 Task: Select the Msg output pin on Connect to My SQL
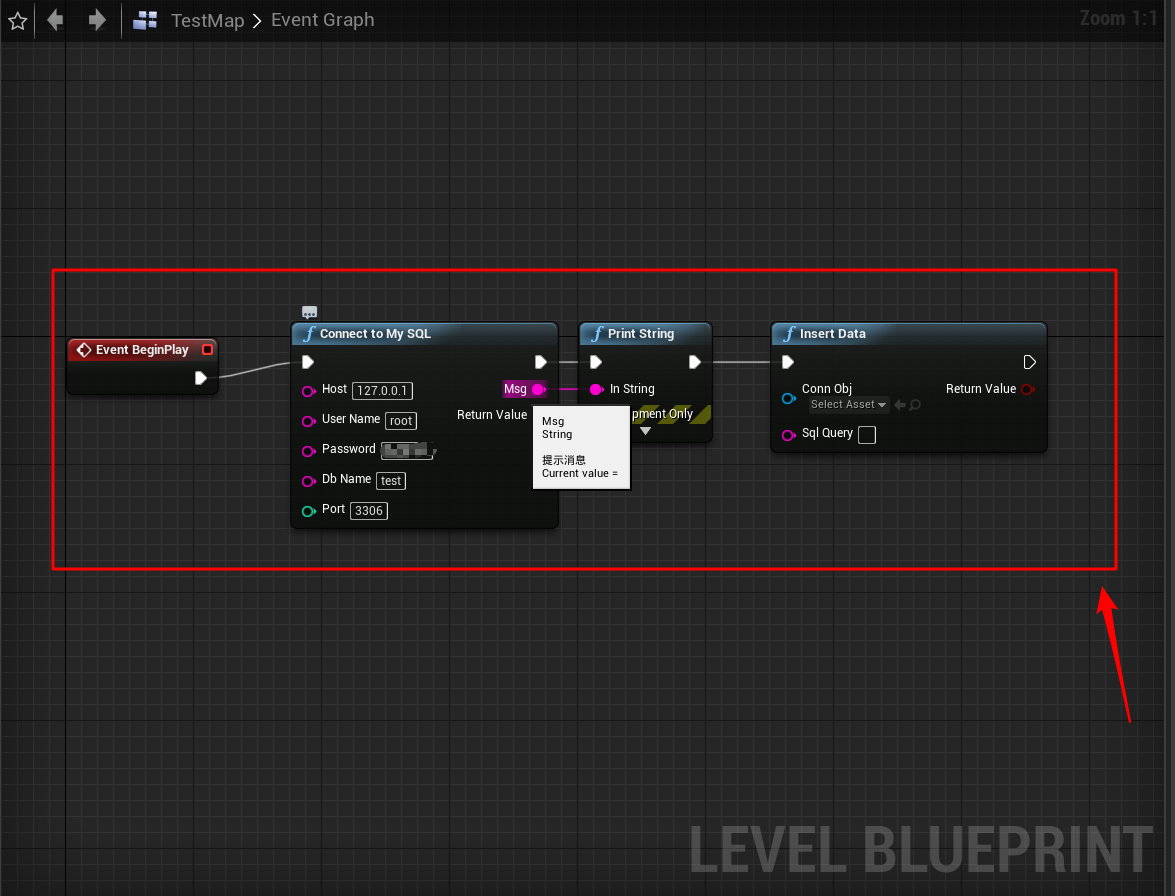(x=537, y=389)
